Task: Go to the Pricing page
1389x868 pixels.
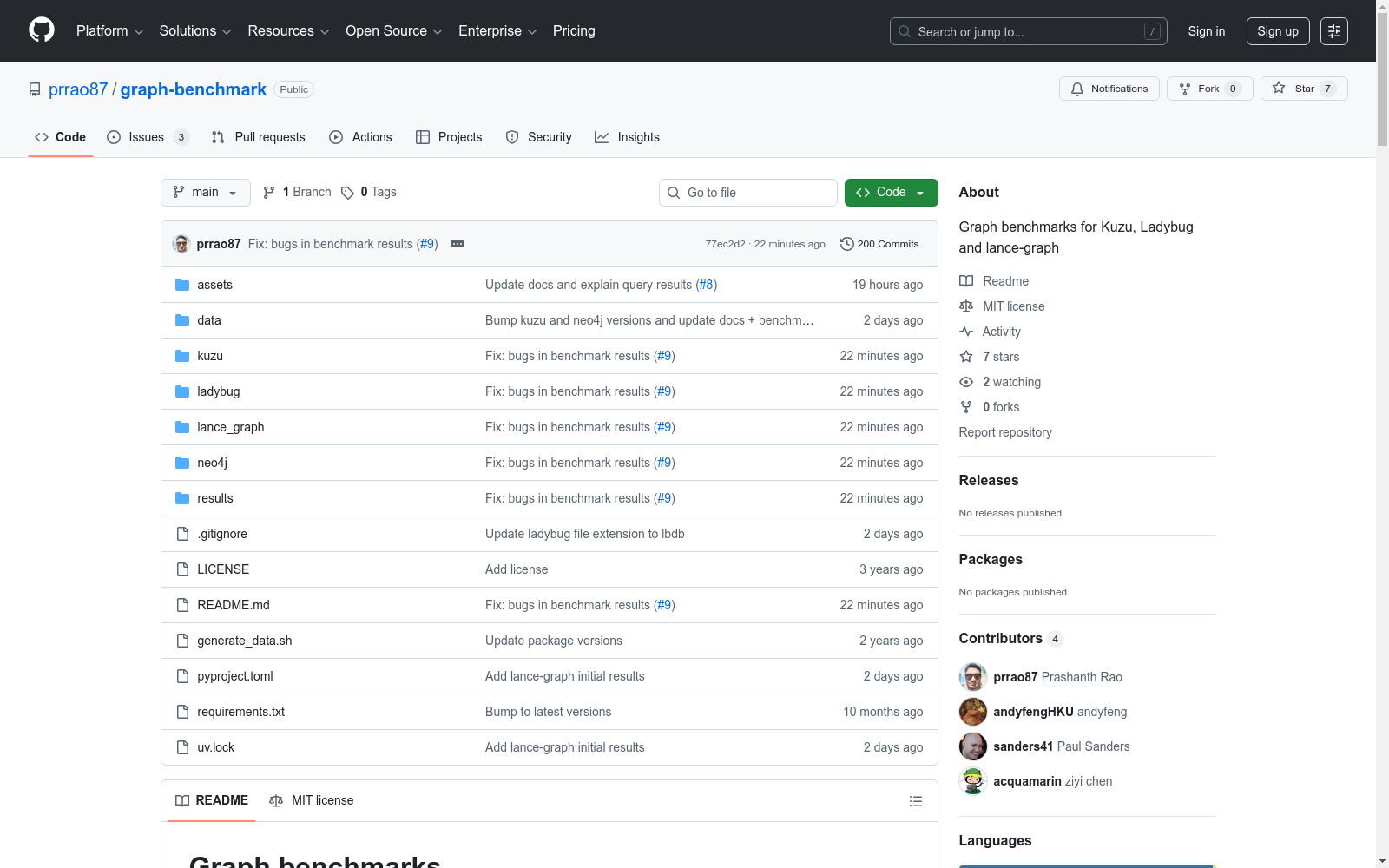Action: 574,31
